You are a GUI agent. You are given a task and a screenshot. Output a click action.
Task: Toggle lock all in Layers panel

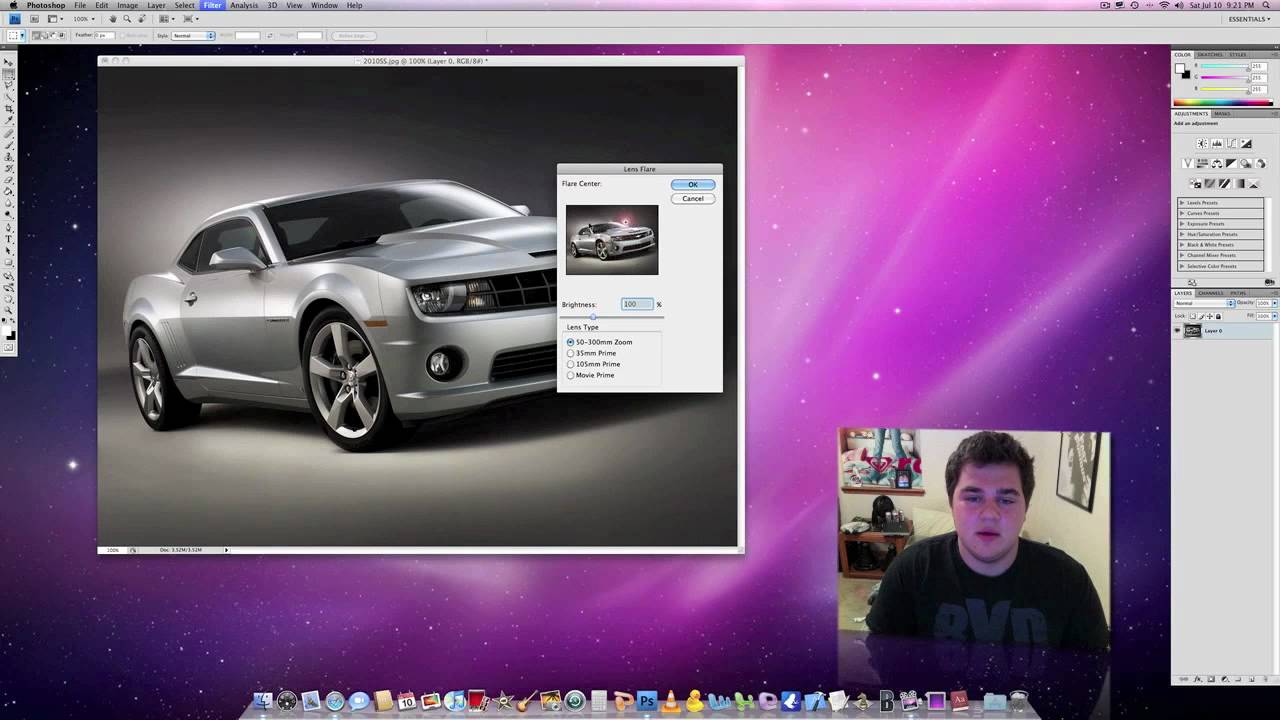[1218, 316]
